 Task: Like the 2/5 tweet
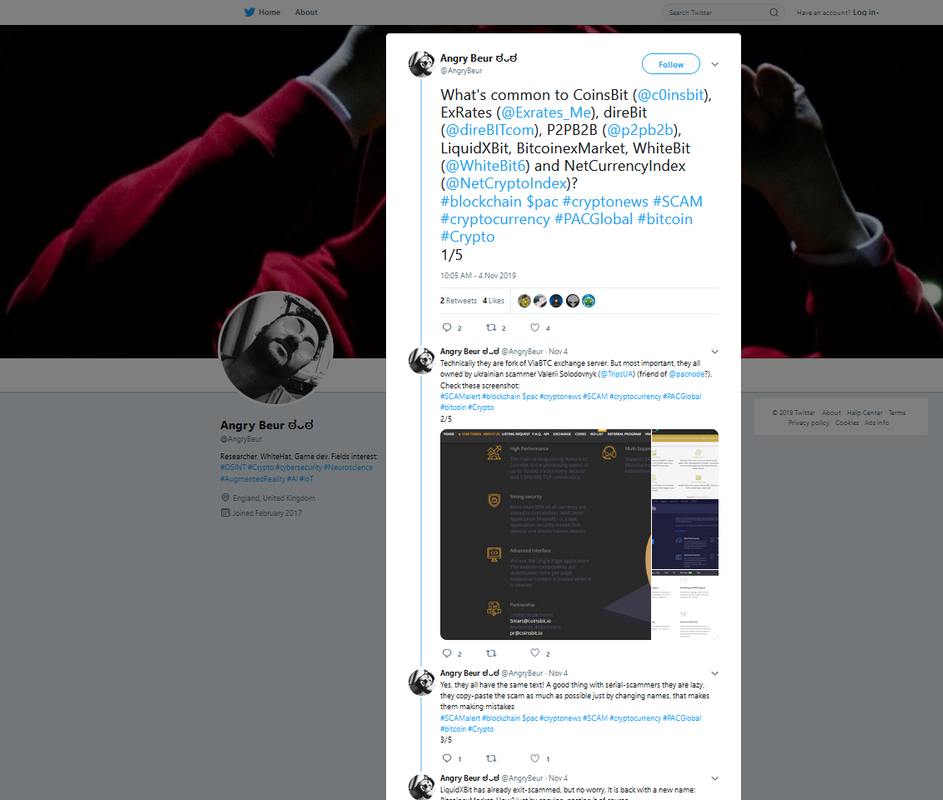pyautogui.click(x=535, y=653)
